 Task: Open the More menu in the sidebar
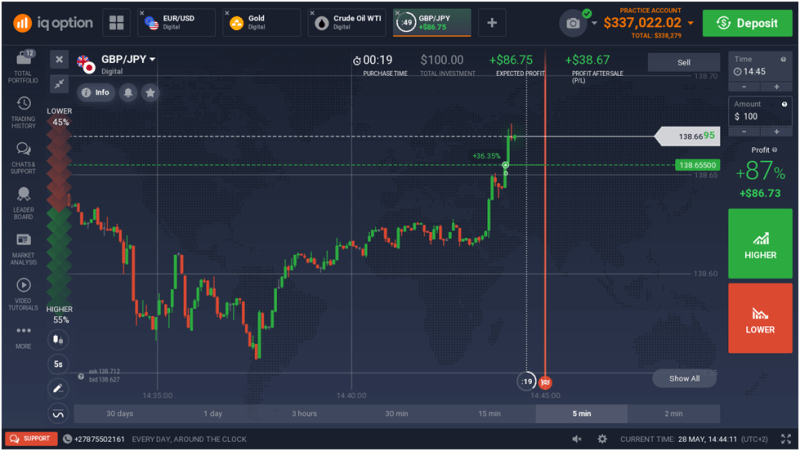coord(23,337)
